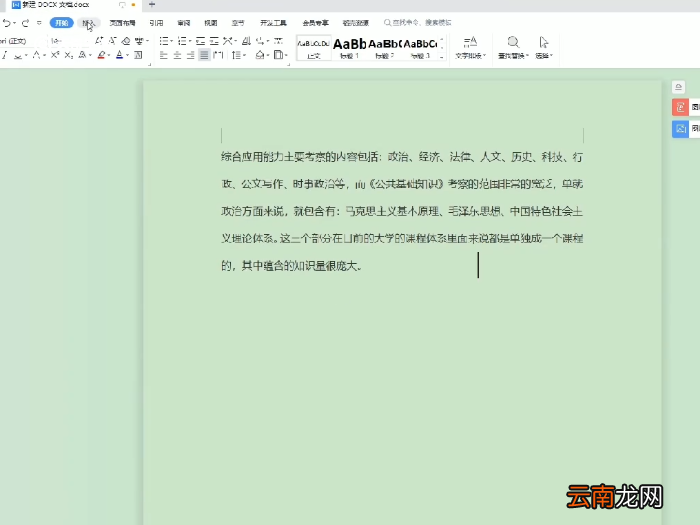
Task: Open the 插入 (Insert) ribbon tab
Action: (88, 23)
